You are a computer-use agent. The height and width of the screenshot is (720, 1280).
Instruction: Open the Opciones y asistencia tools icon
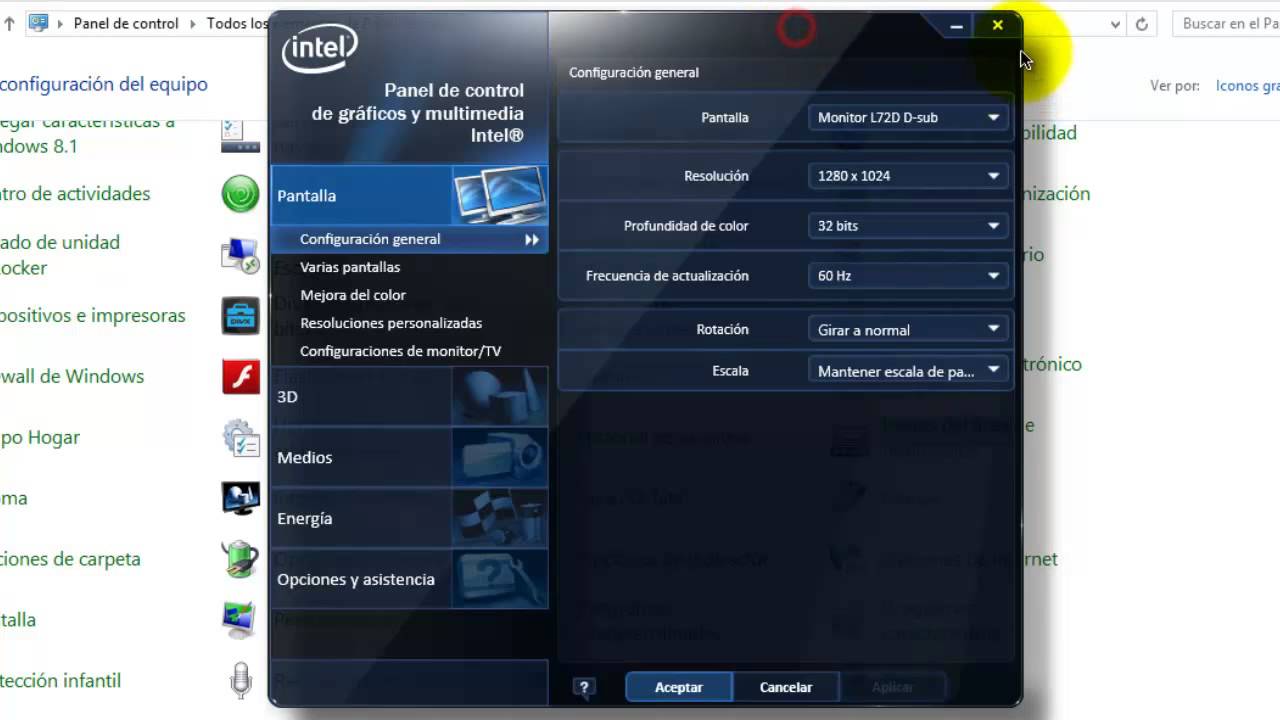click(x=499, y=579)
